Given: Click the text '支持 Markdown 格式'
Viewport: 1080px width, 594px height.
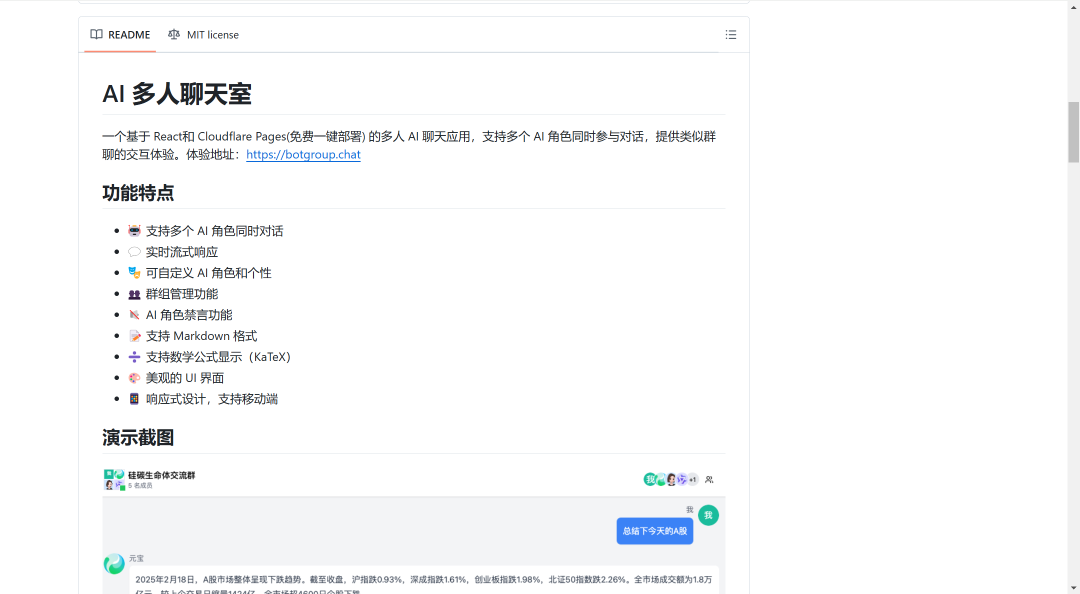Looking at the screenshot, I should click(x=201, y=336).
